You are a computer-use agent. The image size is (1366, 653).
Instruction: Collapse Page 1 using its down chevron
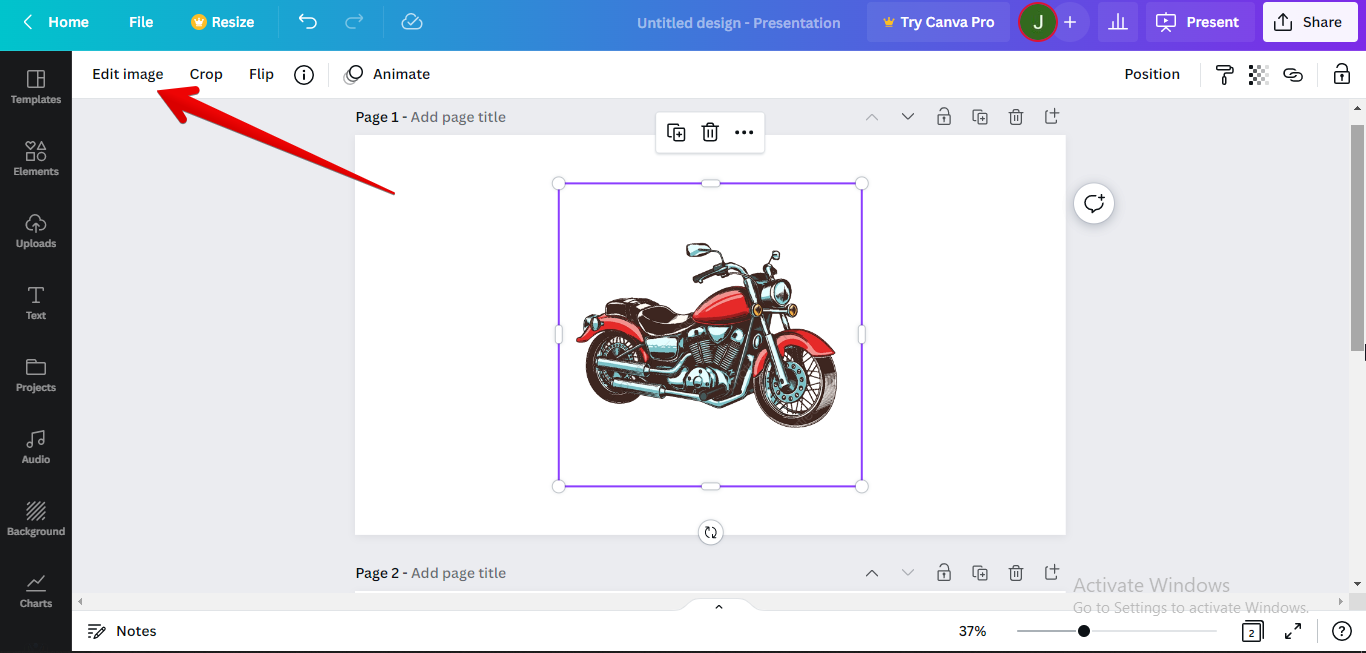(x=908, y=116)
